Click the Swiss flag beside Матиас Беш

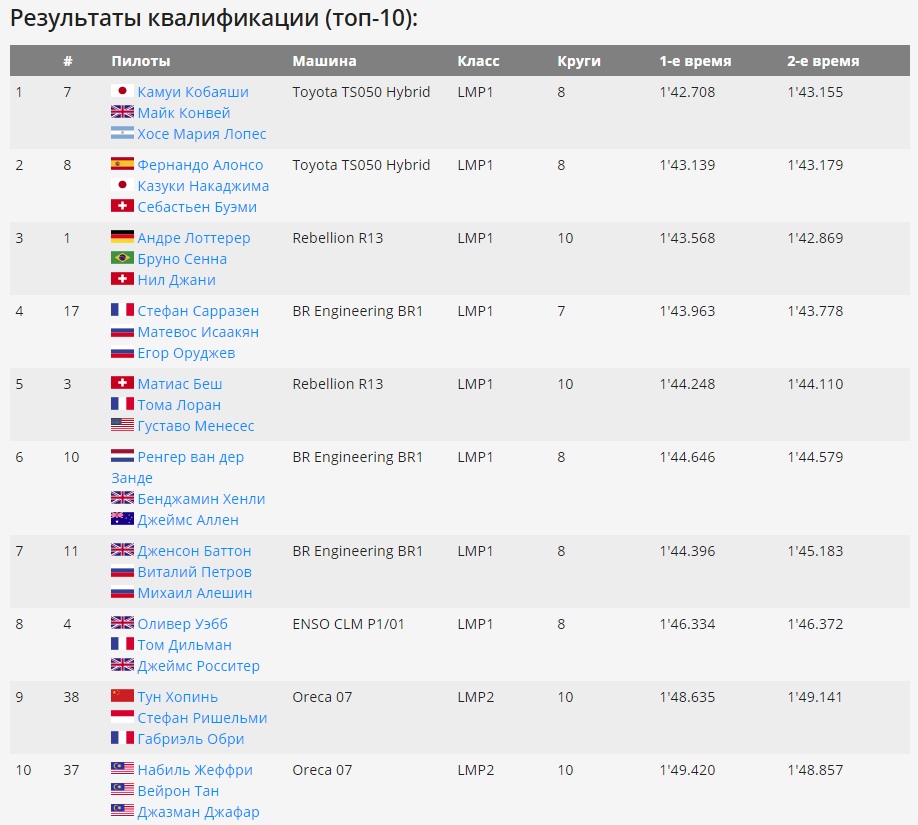coord(122,384)
